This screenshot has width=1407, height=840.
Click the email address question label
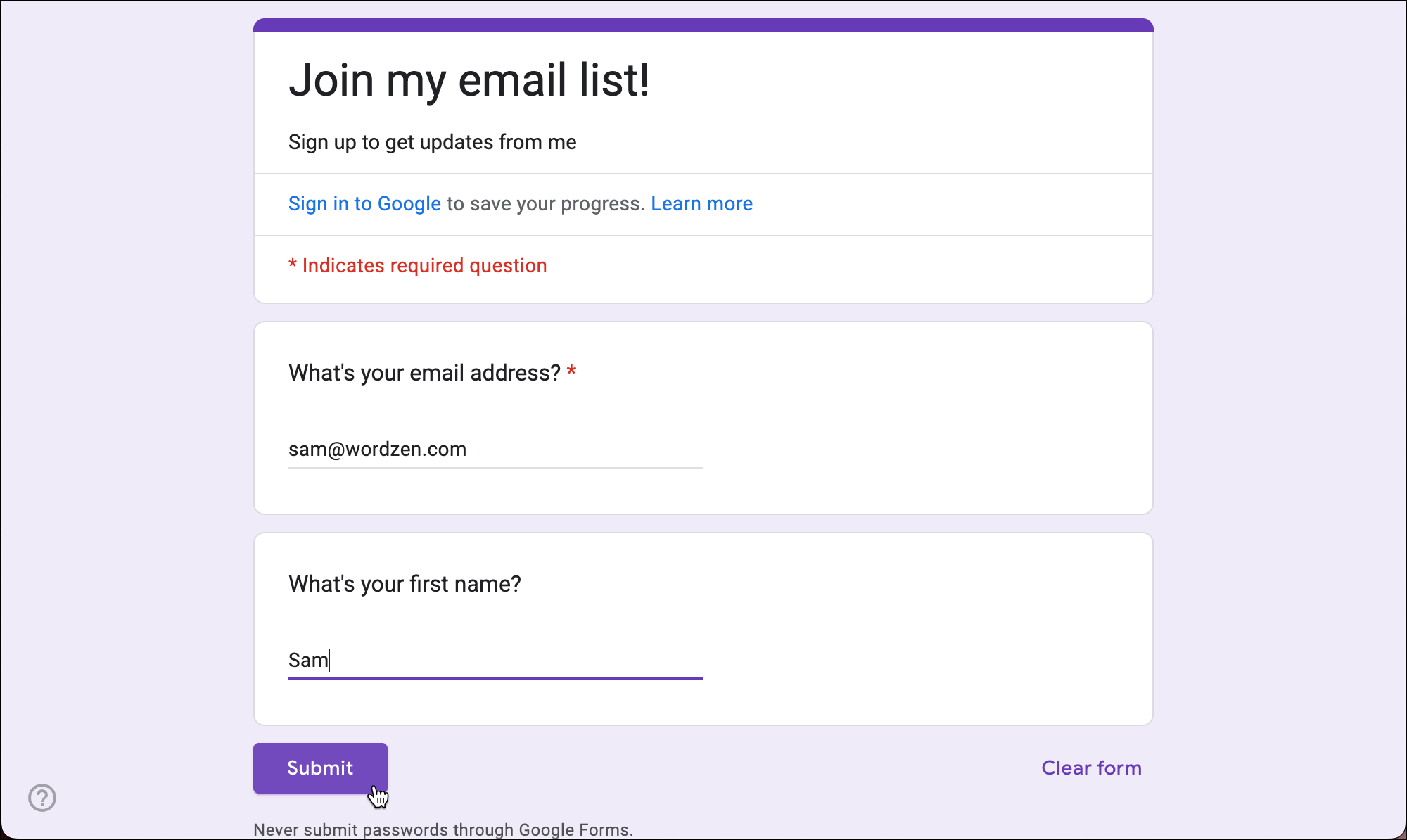pos(424,373)
